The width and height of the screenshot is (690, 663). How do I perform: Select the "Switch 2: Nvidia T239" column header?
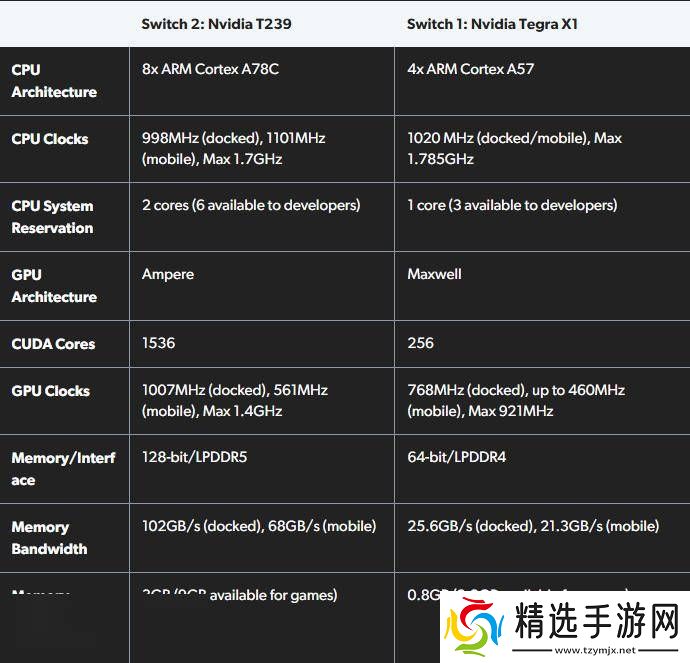[x=216, y=23]
